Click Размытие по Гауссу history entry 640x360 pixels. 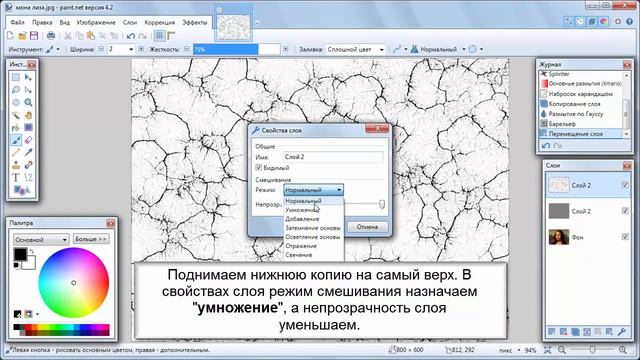(576, 114)
